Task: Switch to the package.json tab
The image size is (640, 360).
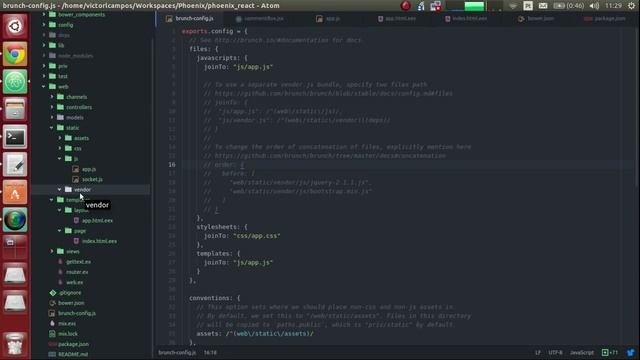Action: coord(605,18)
